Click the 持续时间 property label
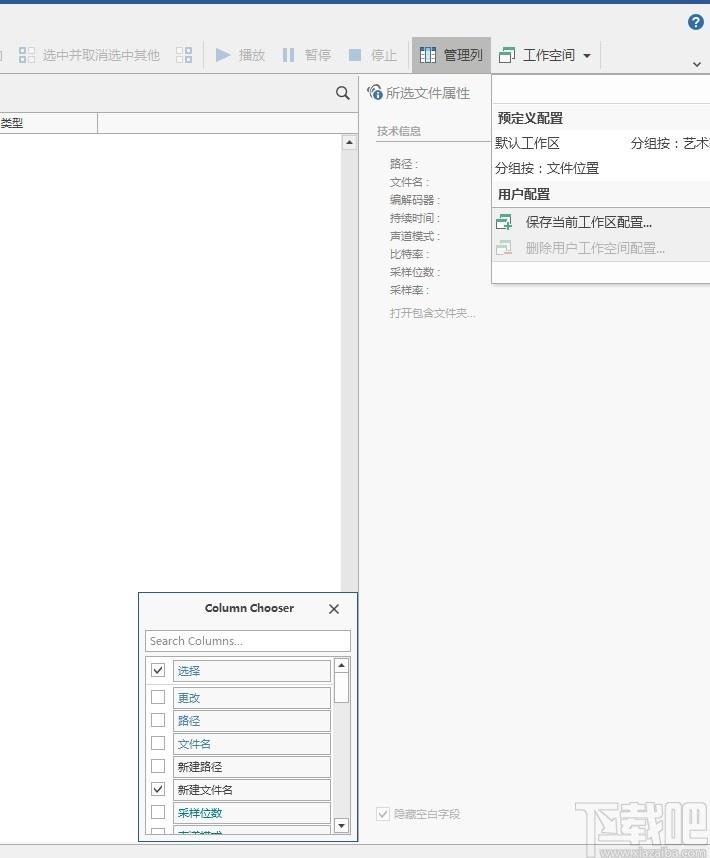 coord(415,218)
